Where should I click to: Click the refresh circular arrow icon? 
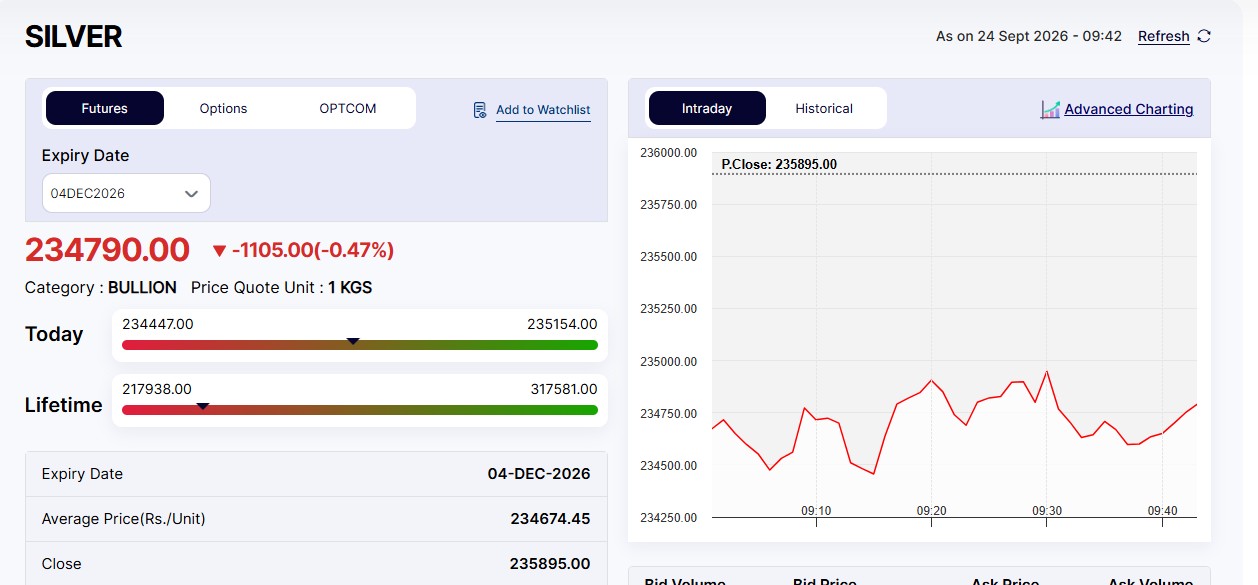(1204, 36)
